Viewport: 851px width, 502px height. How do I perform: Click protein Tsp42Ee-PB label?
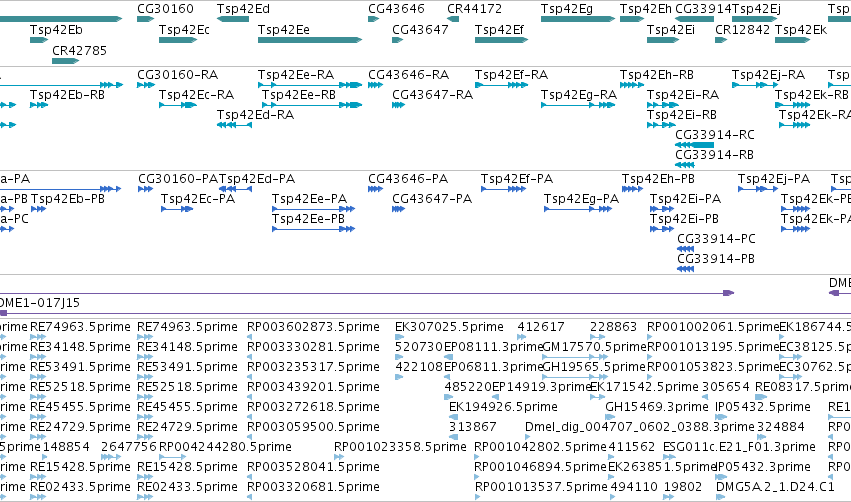pos(308,219)
